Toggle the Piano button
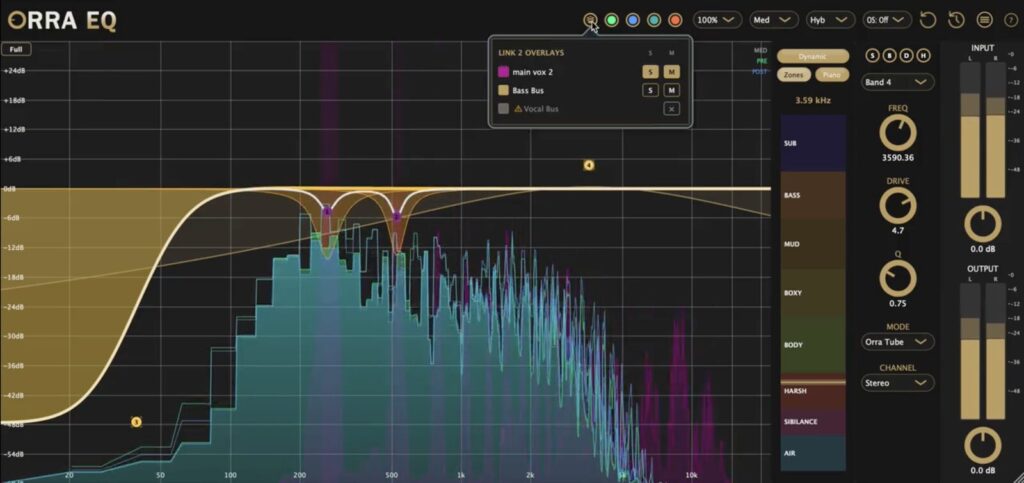Screen dimensions: 1024x483 pos(831,75)
